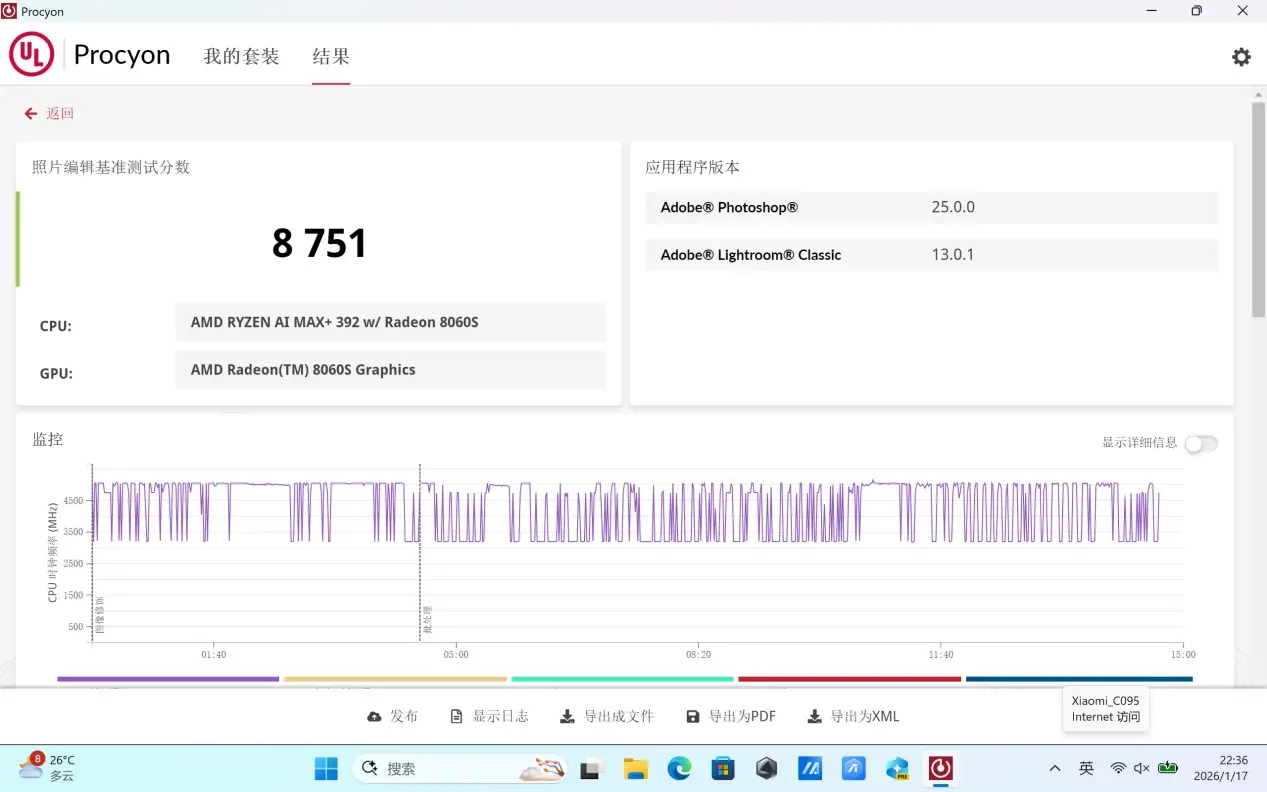The height and width of the screenshot is (792, 1267).
Task: Open File Explorer from the taskbar
Action: pos(635,769)
